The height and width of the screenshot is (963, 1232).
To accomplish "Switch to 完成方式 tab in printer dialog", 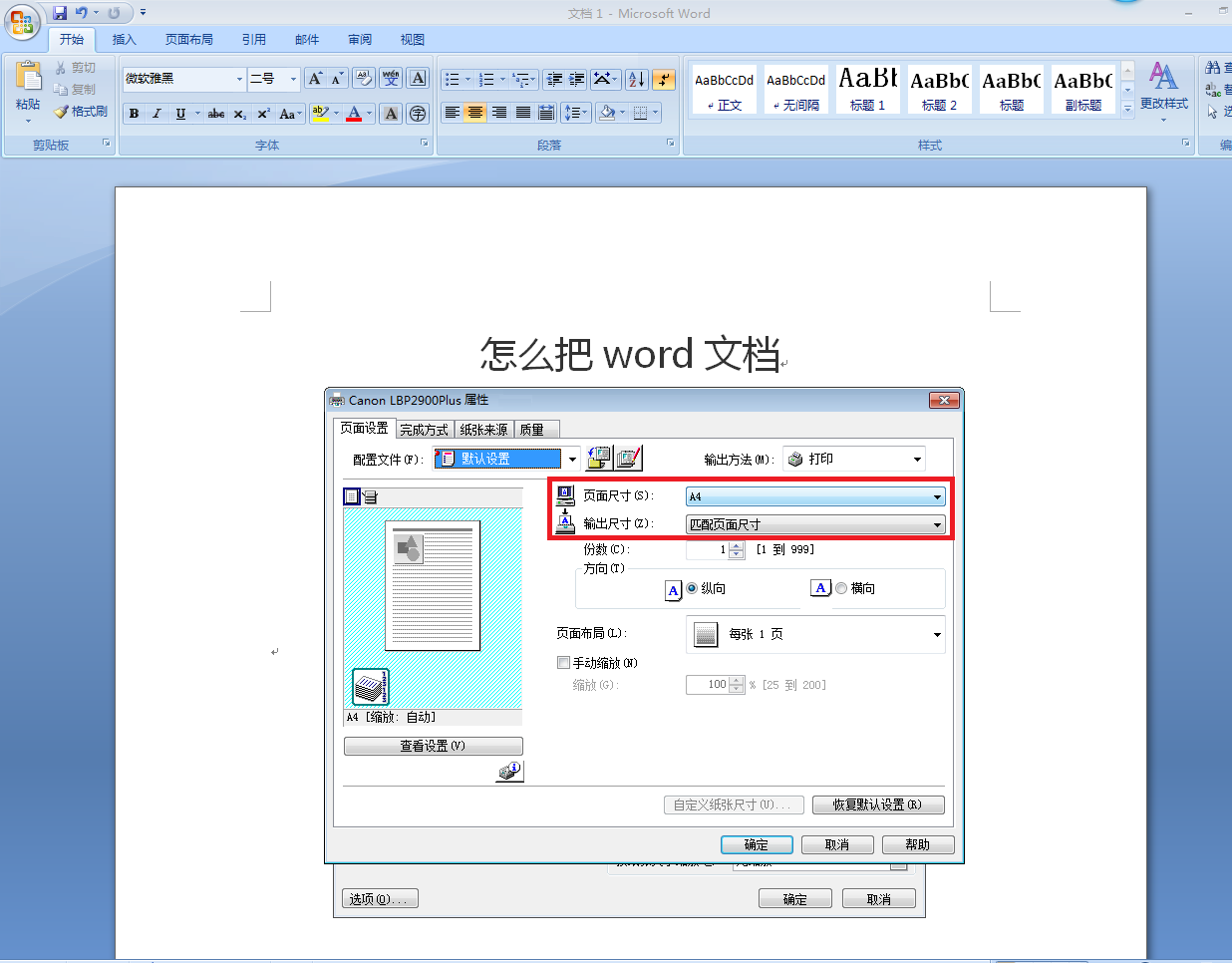I will point(425,430).
